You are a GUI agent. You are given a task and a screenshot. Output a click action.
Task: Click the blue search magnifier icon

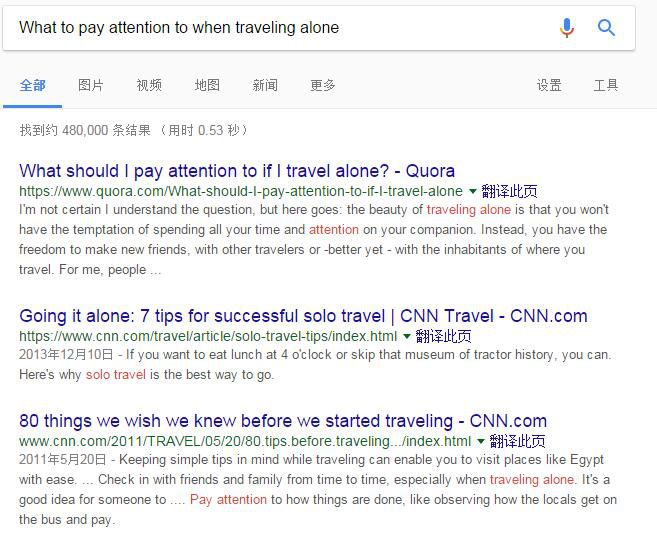point(606,28)
